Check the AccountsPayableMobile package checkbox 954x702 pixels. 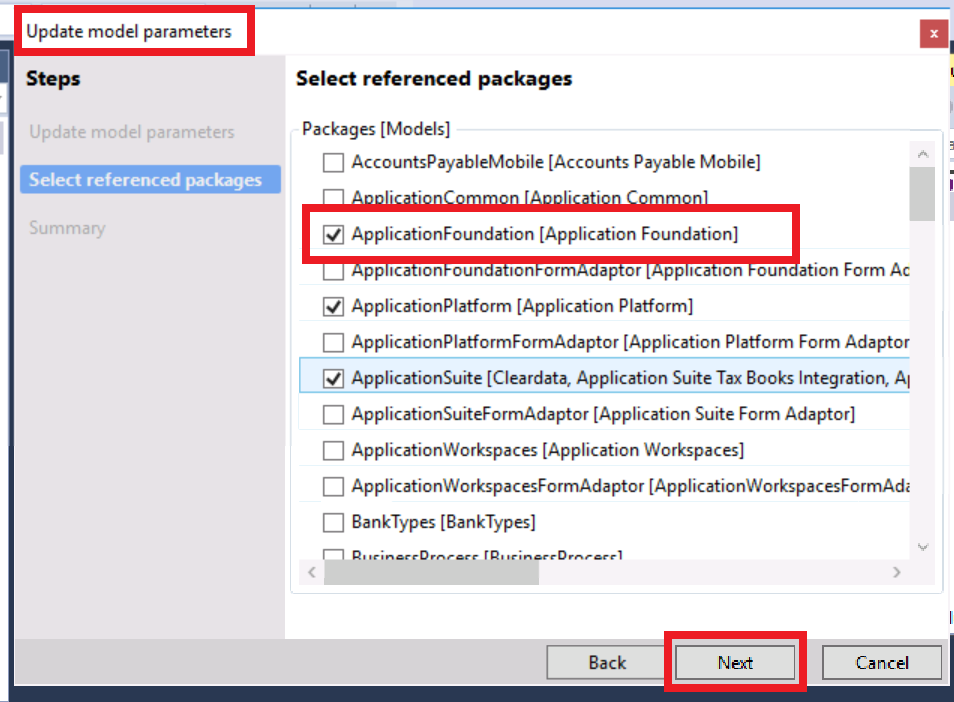point(333,162)
